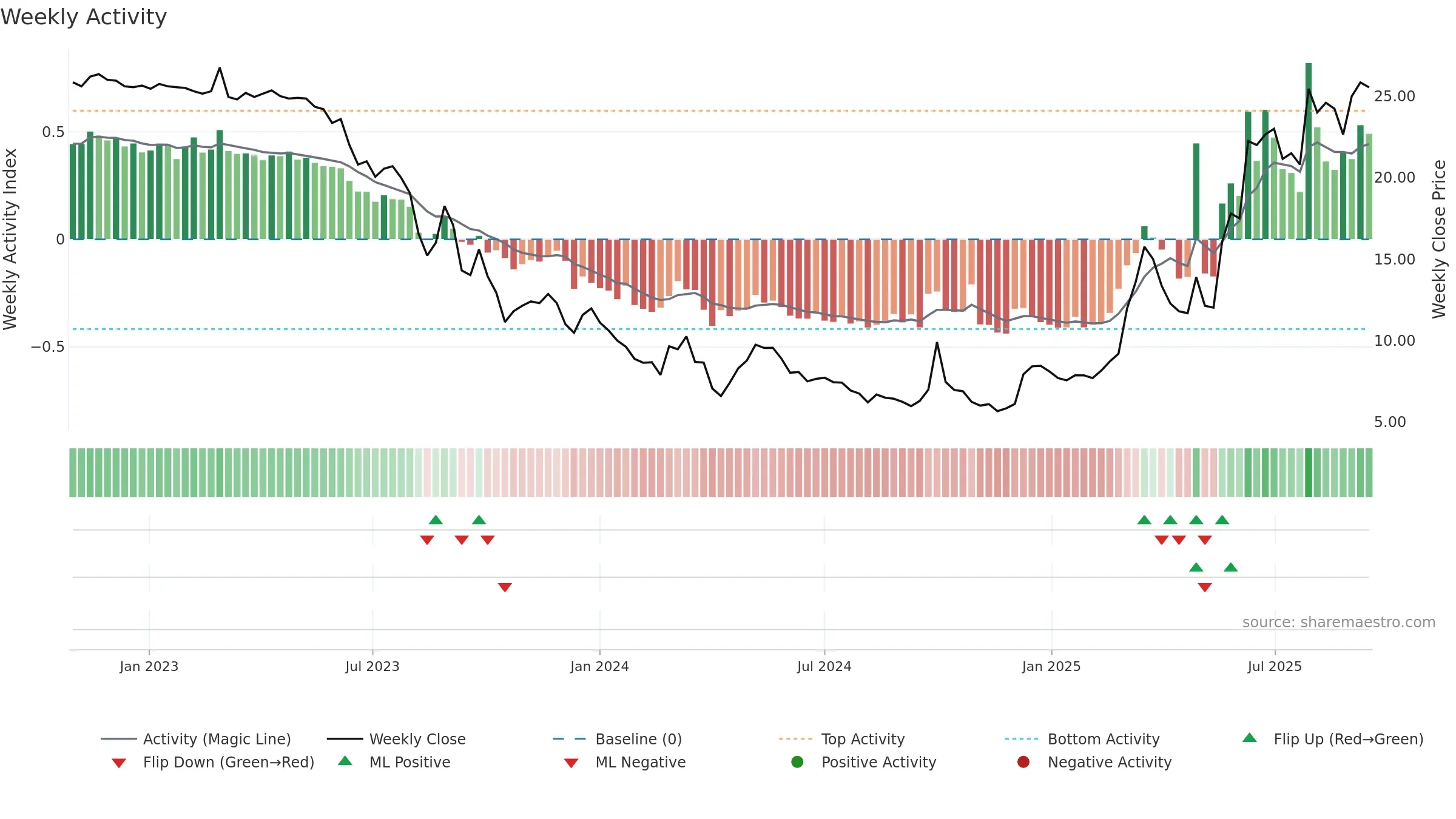Viewport: 1456px width, 819px height.
Task: Click the dashed blue Baseline legend line
Action: (x=570, y=739)
